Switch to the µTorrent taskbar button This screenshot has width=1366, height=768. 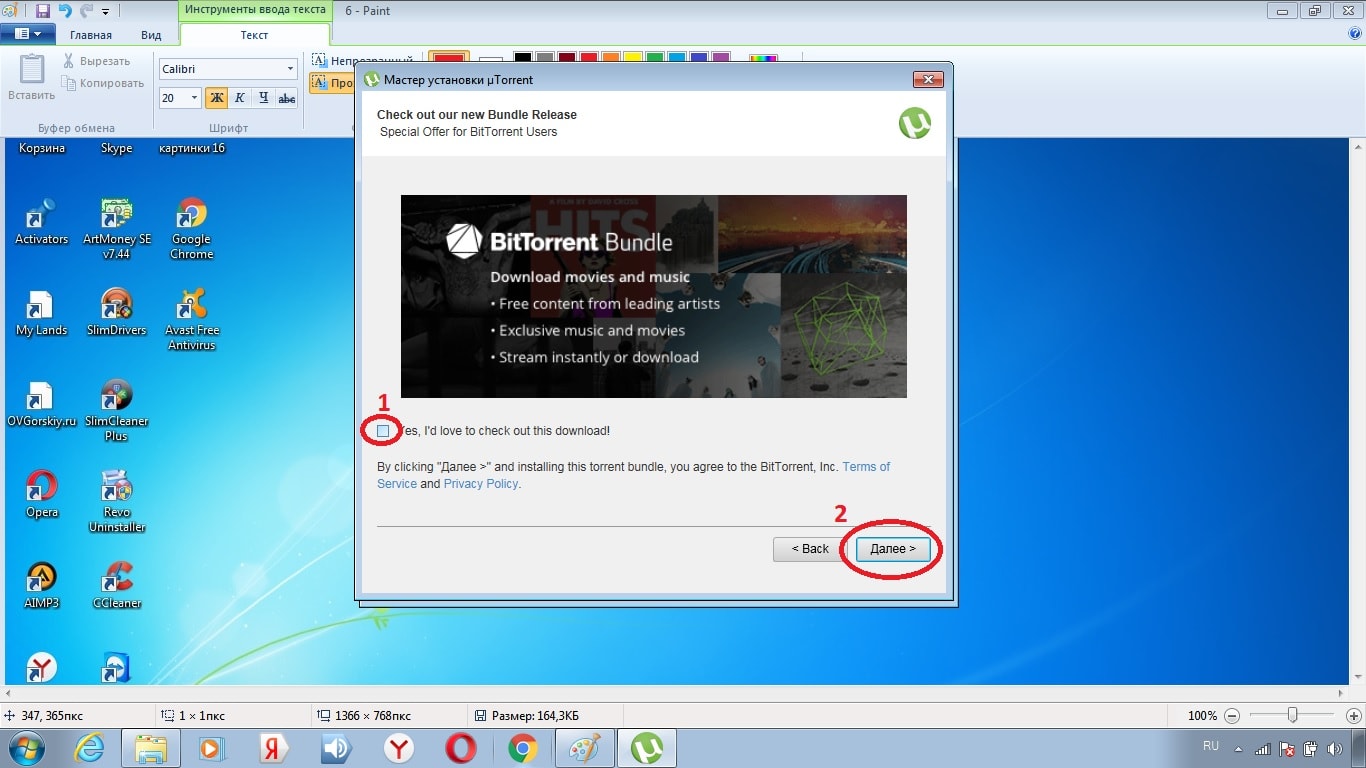[x=647, y=748]
